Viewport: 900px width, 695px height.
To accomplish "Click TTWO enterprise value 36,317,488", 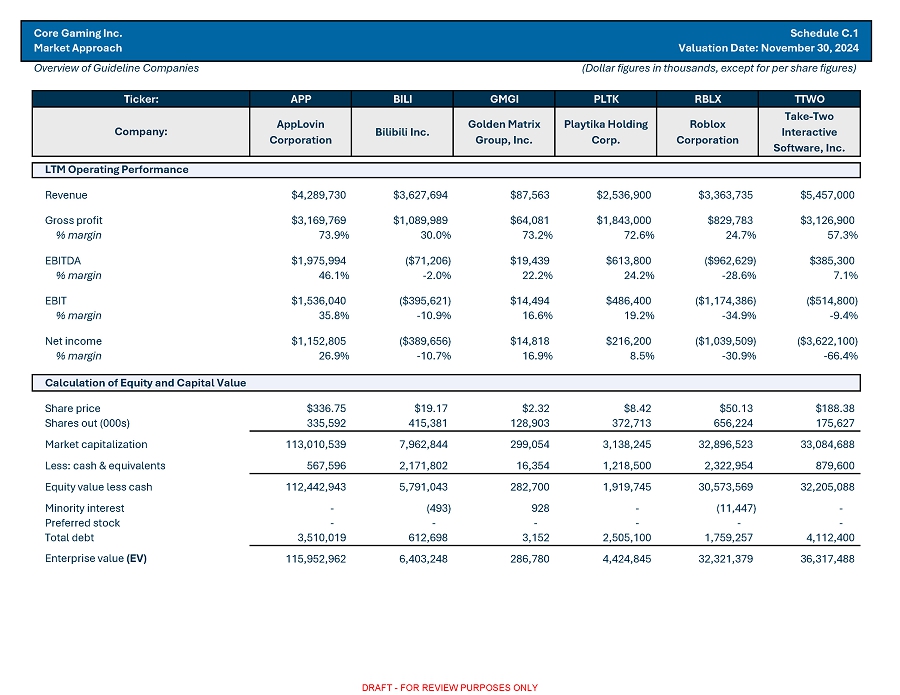I will (827, 558).
